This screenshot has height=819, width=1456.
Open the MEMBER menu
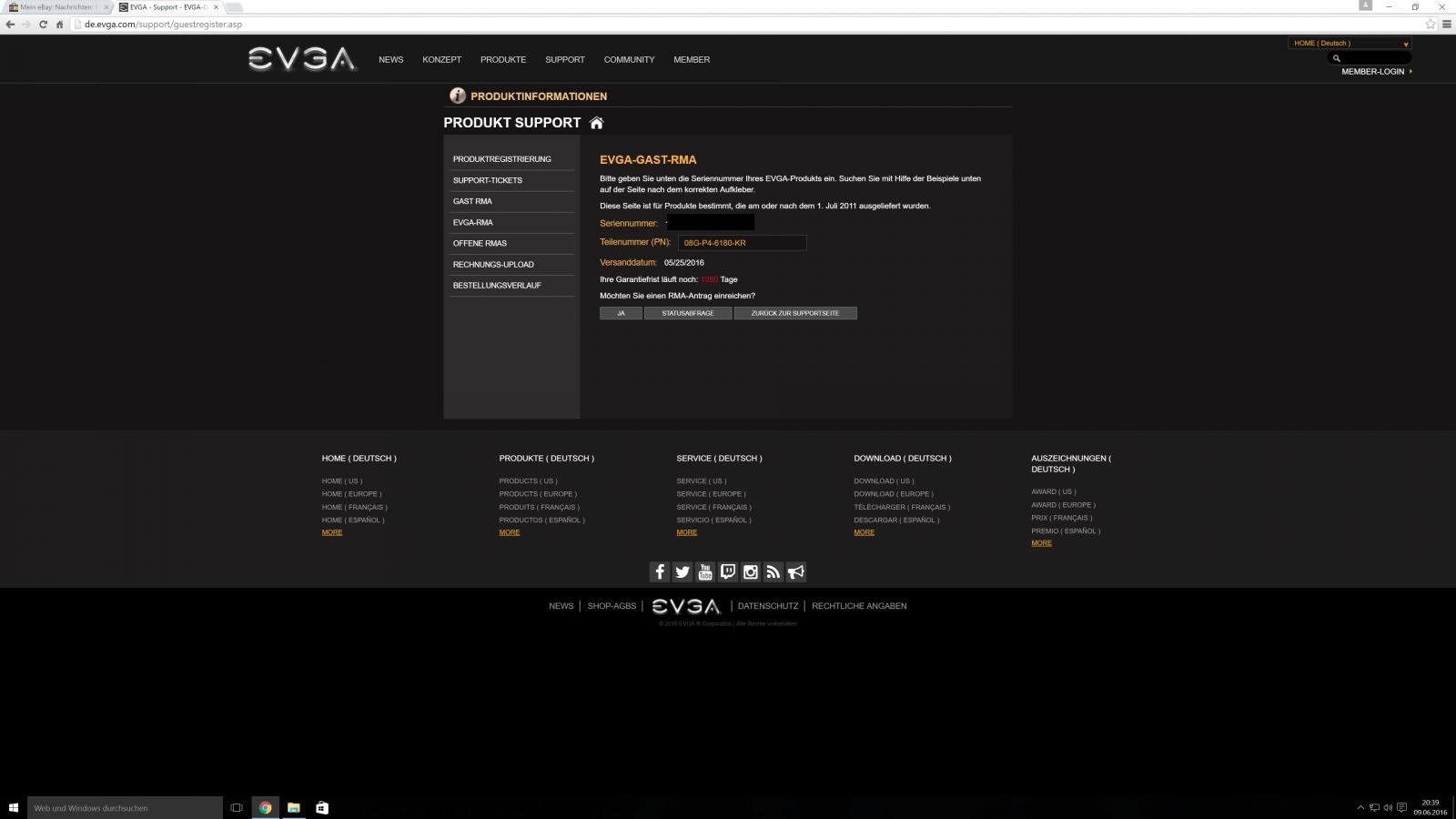(x=692, y=60)
